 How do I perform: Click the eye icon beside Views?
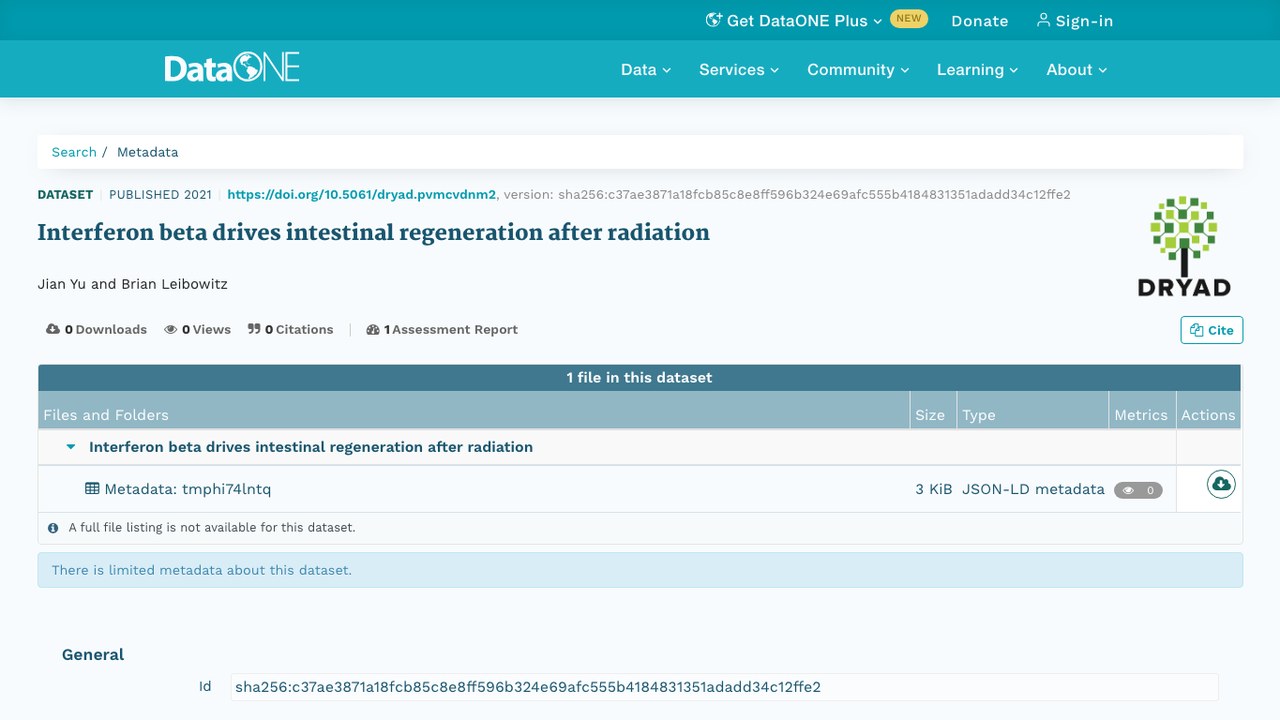[171, 329]
